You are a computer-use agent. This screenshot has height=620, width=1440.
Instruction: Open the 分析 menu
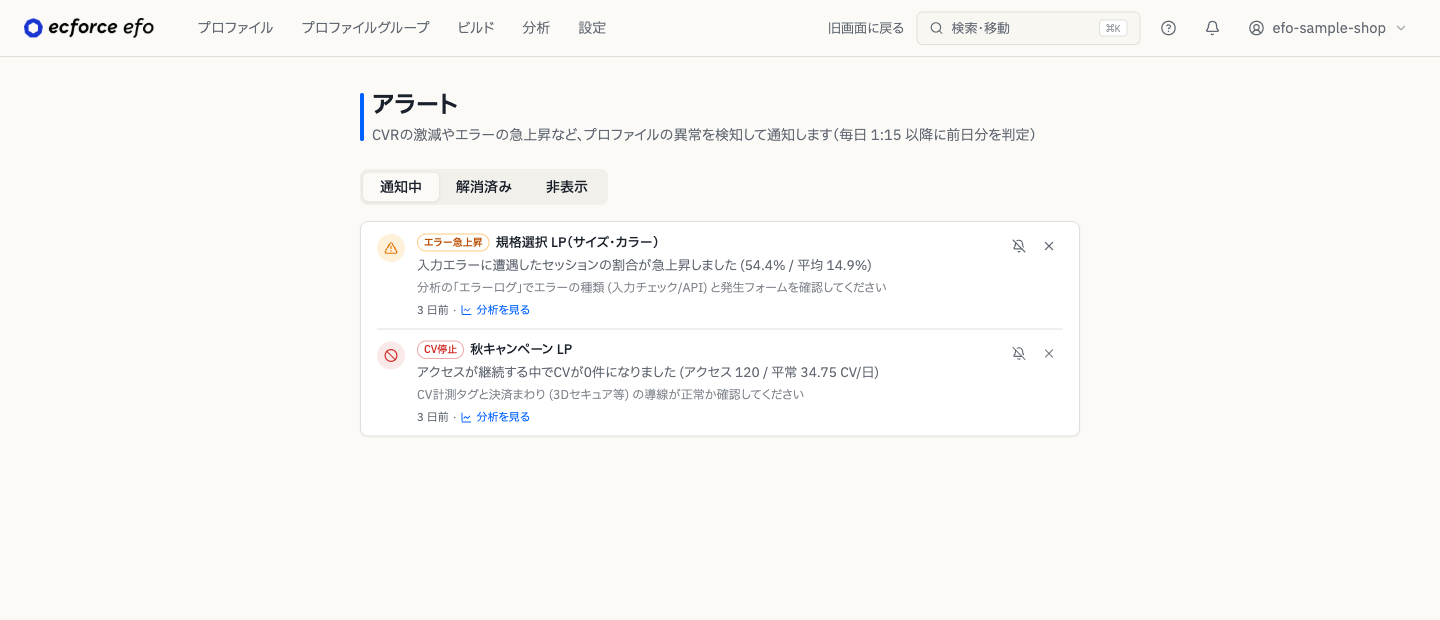(536, 28)
